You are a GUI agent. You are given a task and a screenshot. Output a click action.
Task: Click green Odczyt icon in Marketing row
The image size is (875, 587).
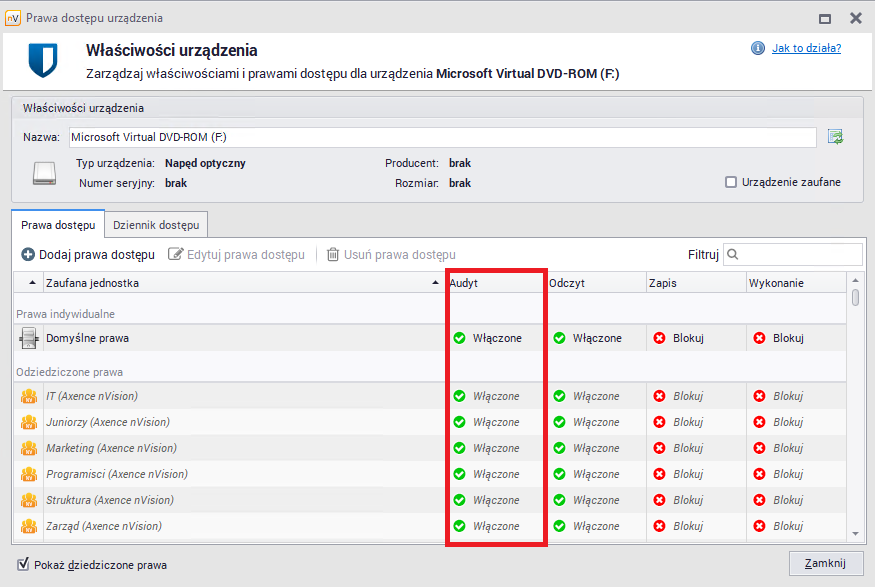[560, 448]
